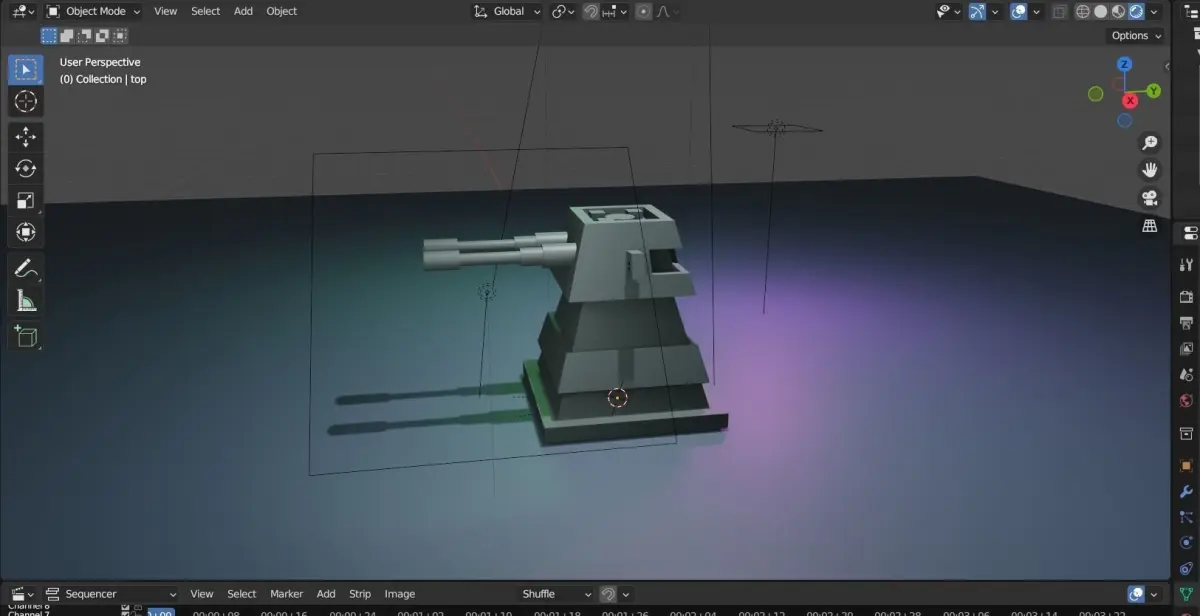Screen dimensions: 1200x616
Task: Click the Y axis on navigation gizmo
Action: pos(1153,91)
